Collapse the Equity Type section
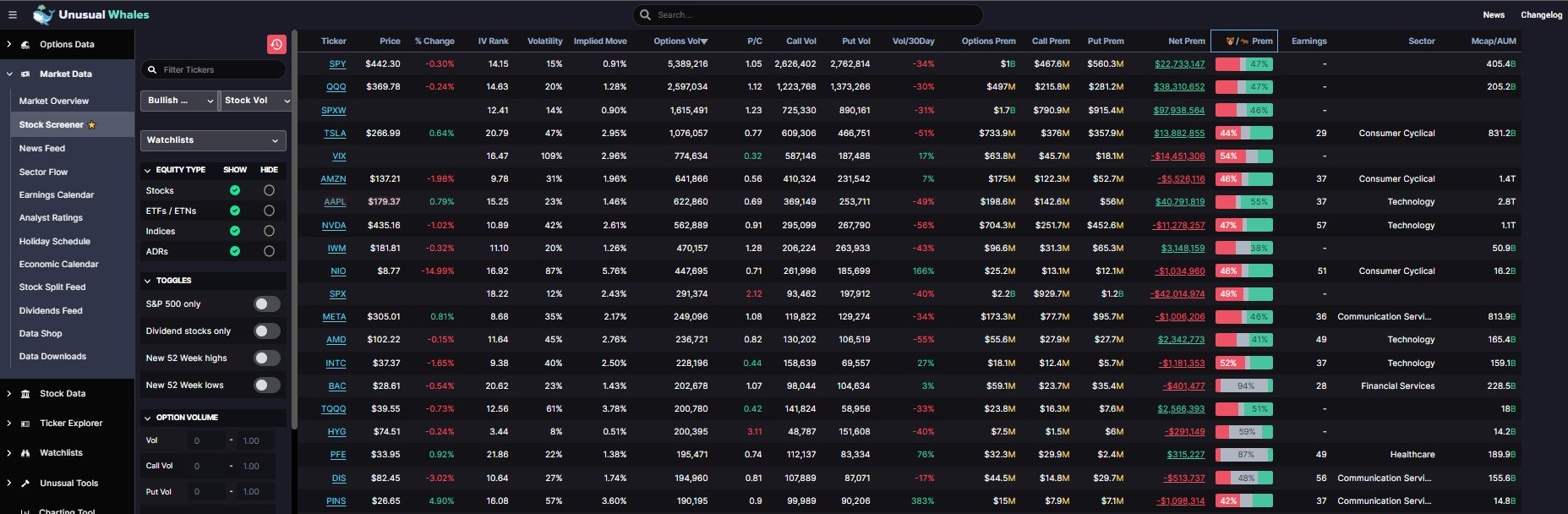Image resolution: width=1568 pixels, height=514 pixels. [x=148, y=170]
